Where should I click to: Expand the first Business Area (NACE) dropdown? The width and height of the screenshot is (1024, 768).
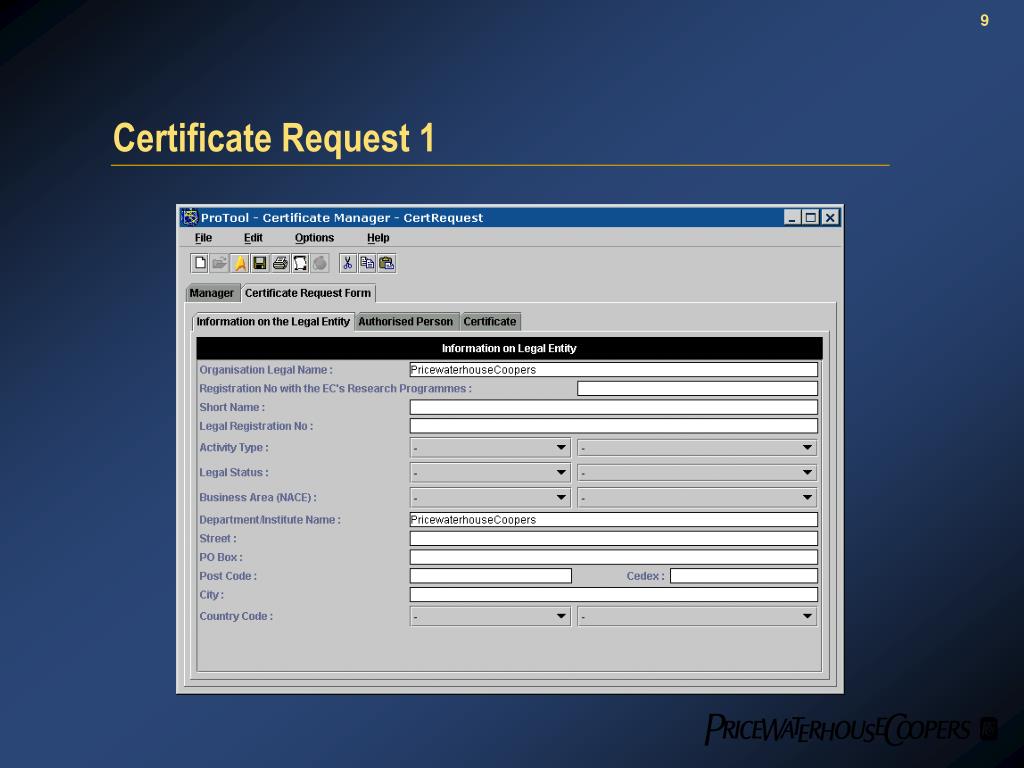point(490,497)
